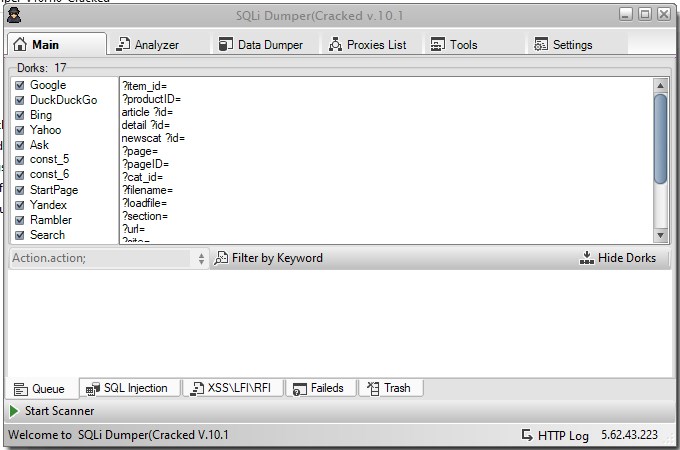Disable the Yandex search engine

20,205
